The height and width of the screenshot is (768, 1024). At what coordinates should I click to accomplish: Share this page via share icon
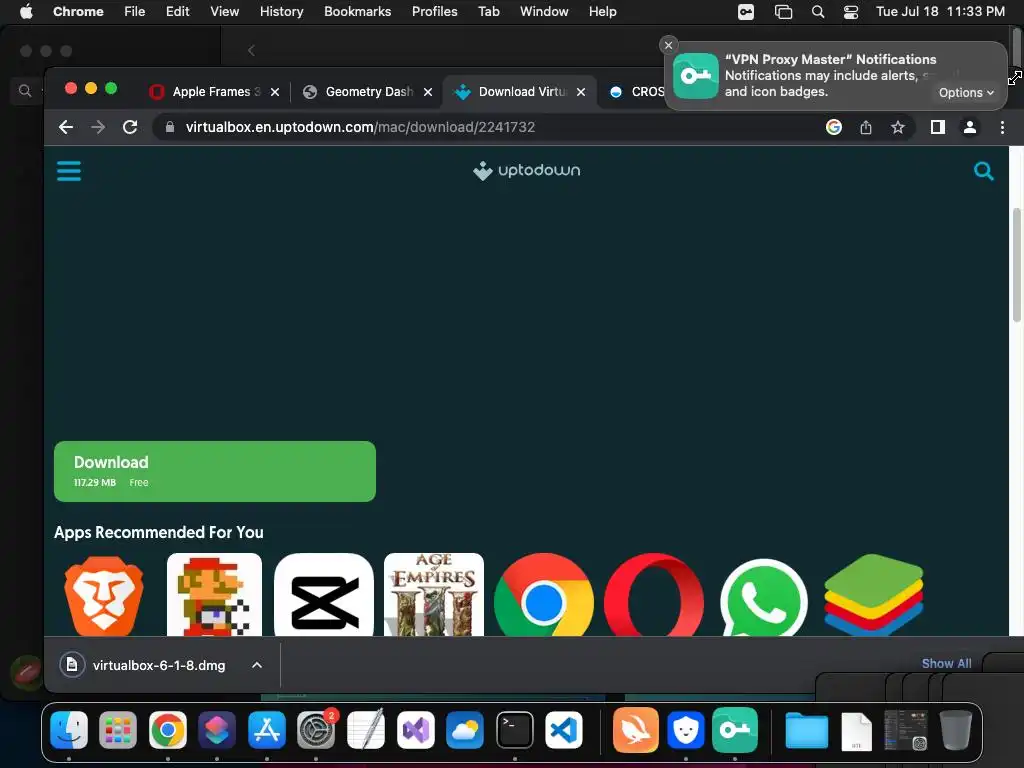[866, 127]
